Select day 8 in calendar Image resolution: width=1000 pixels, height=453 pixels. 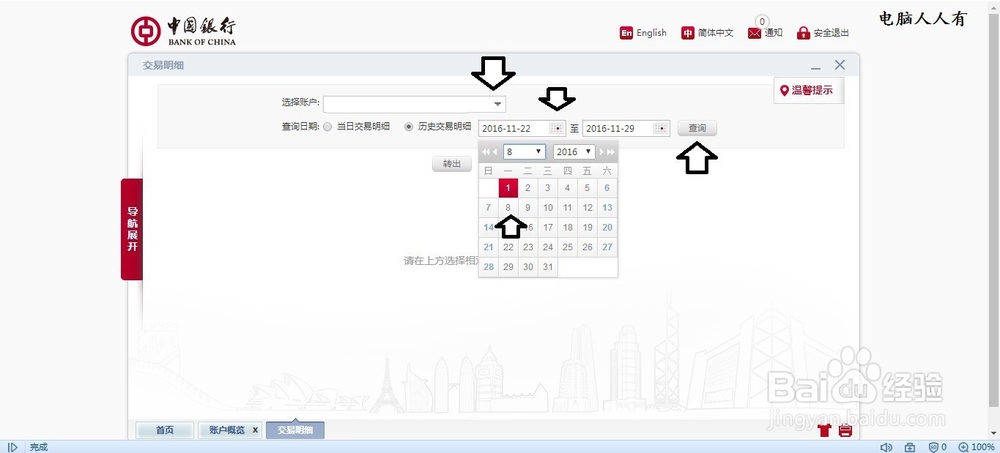click(x=508, y=207)
